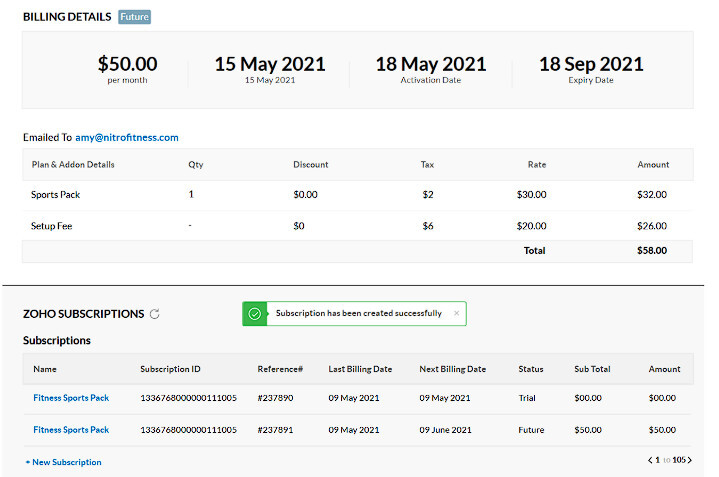Viewport: 719px width, 477px height.
Task: Select the Qty column header
Action: (195, 165)
